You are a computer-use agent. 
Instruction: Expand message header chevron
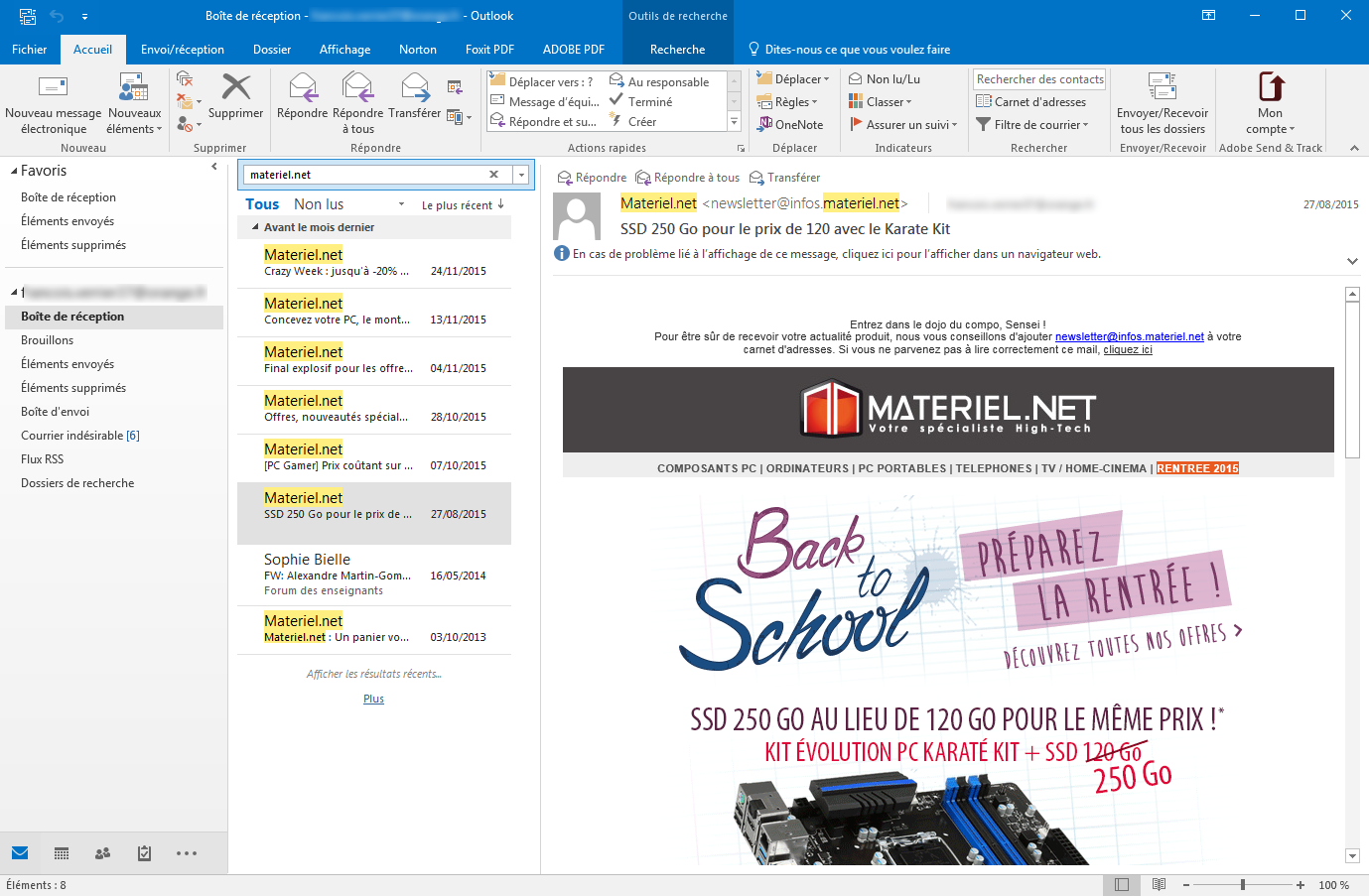click(x=1352, y=261)
